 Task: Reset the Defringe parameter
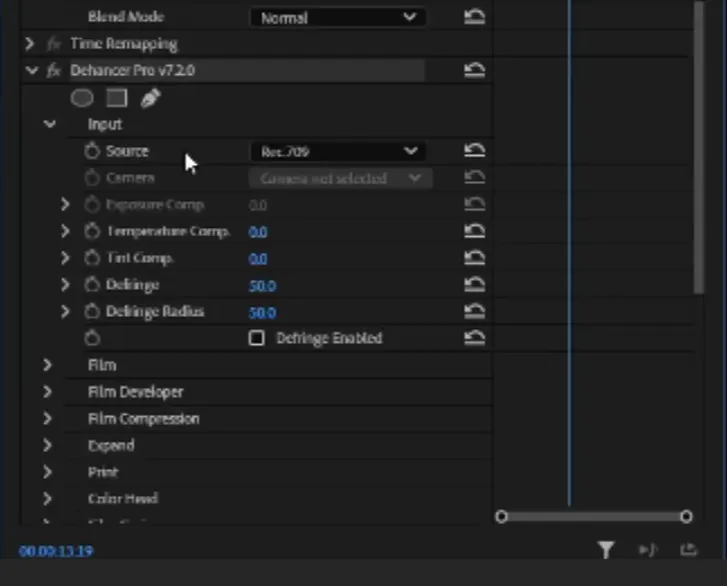(x=474, y=284)
